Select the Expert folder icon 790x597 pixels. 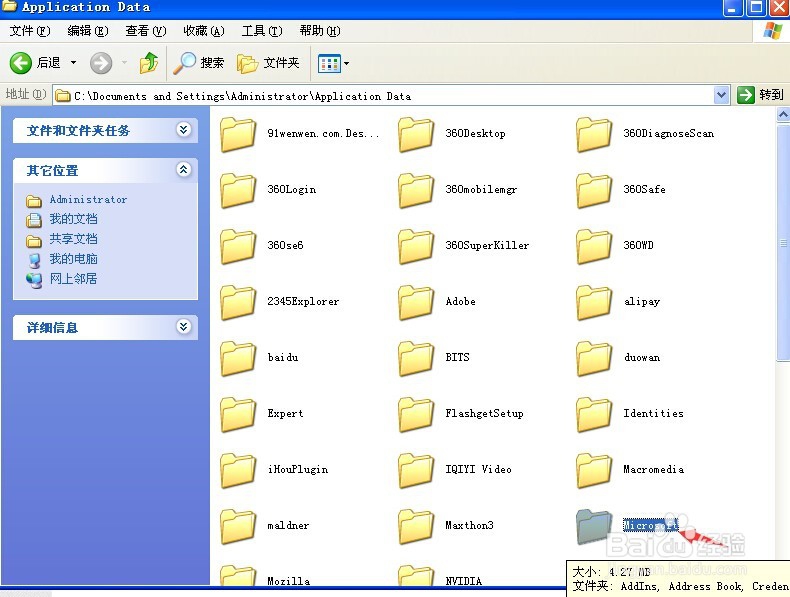pos(238,414)
